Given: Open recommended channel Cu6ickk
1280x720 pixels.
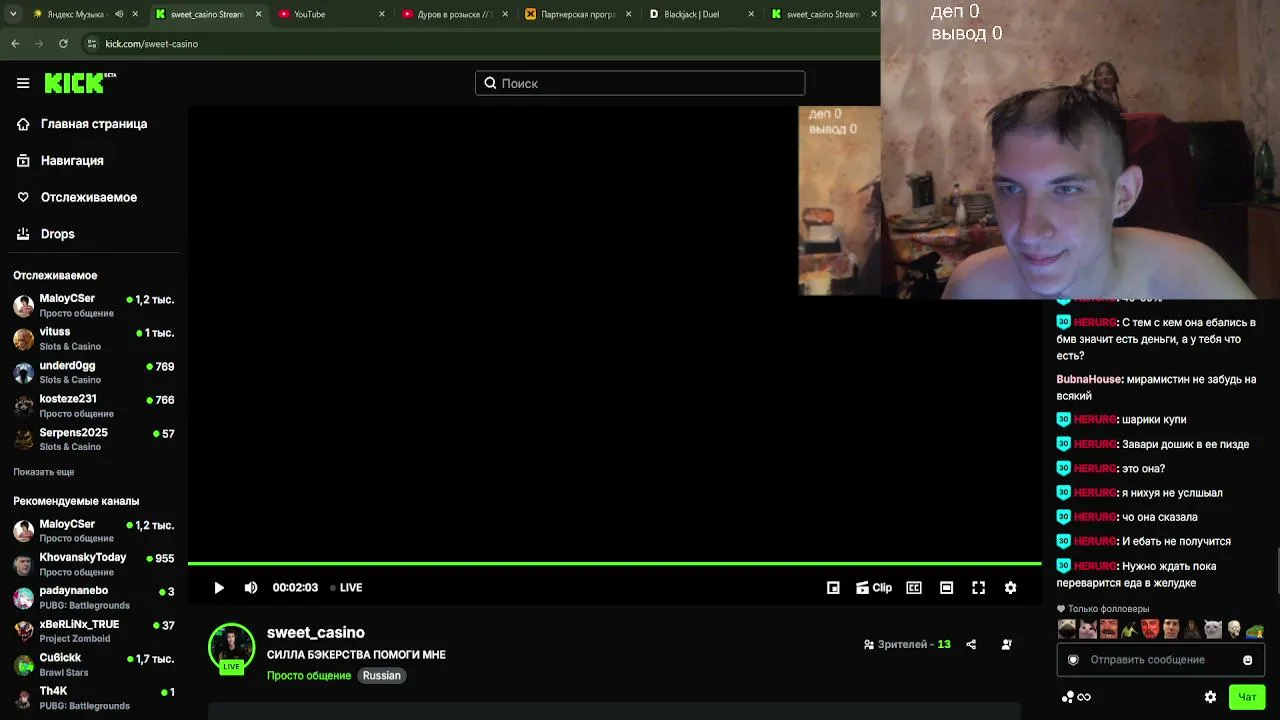Looking at the screenshot, I should coord(93,664).
